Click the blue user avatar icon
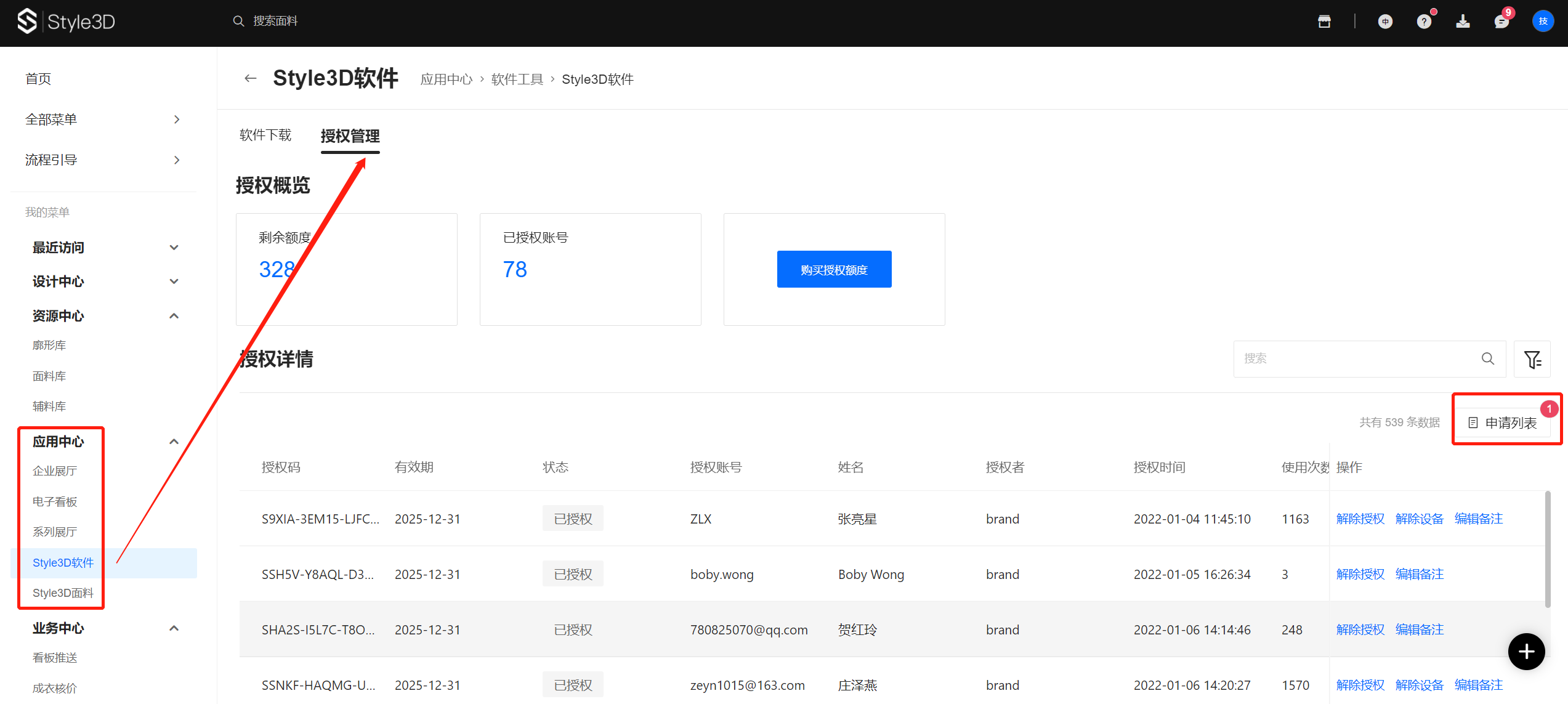This screenshot has width=1568, height=704. [1543, 22]
